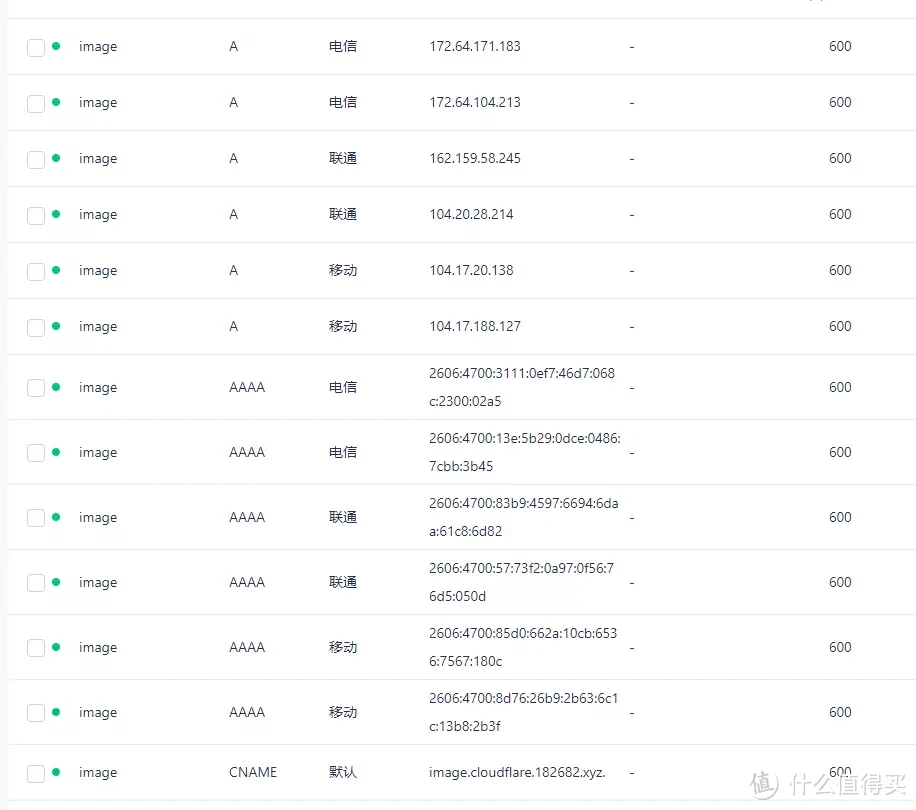Image resolution: width=916 pixels, height=810 pixels.
Task: Click the IPv6 value starting 2606:4700:85d0
Action: pos(523,647)
